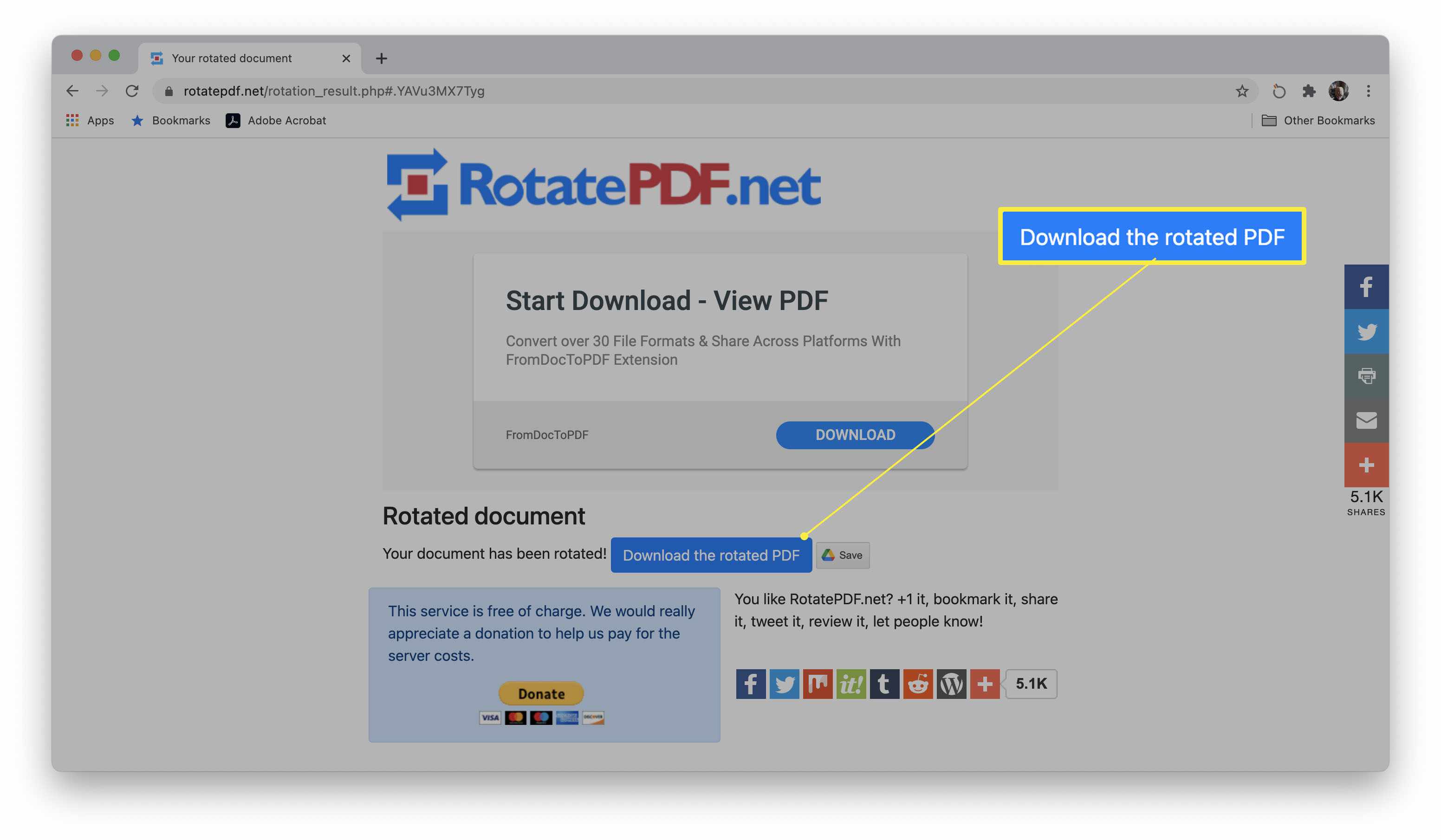The image size is (1441, 840).
Task: Bookmark this page with the star icon
Action: point(1241,91)
